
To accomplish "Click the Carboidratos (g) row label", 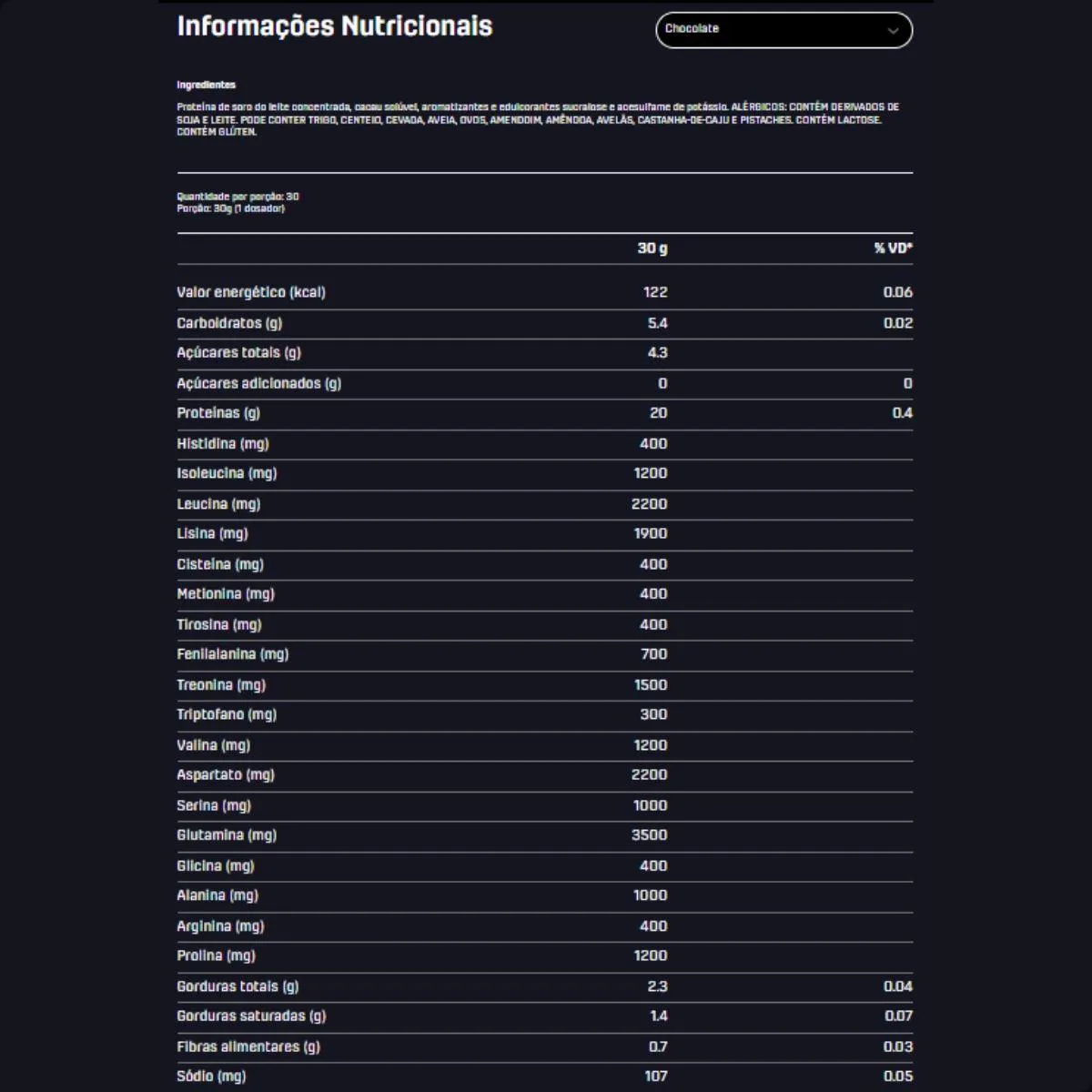I will 229,323.
